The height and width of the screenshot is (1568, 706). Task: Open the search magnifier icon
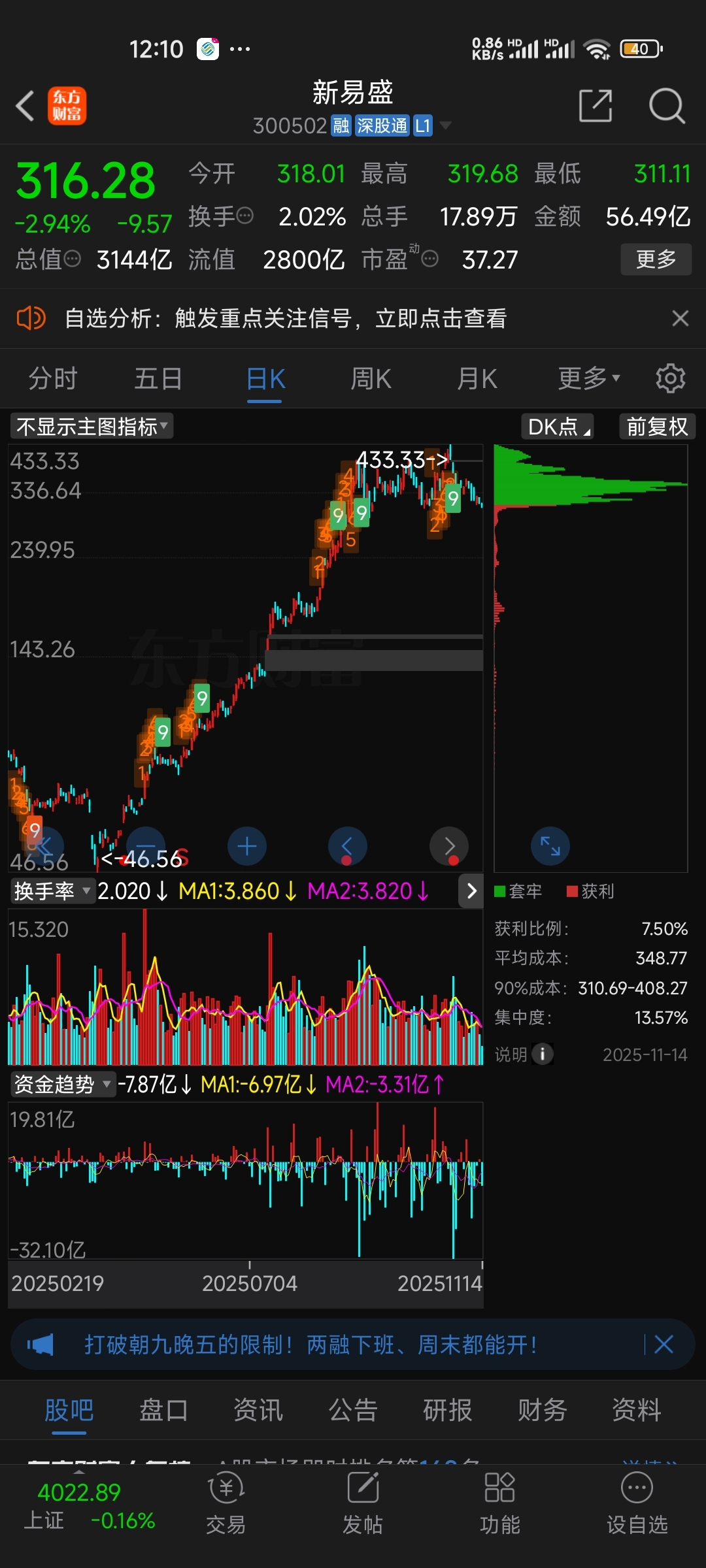pyautogui.click(x=667, y=106)
